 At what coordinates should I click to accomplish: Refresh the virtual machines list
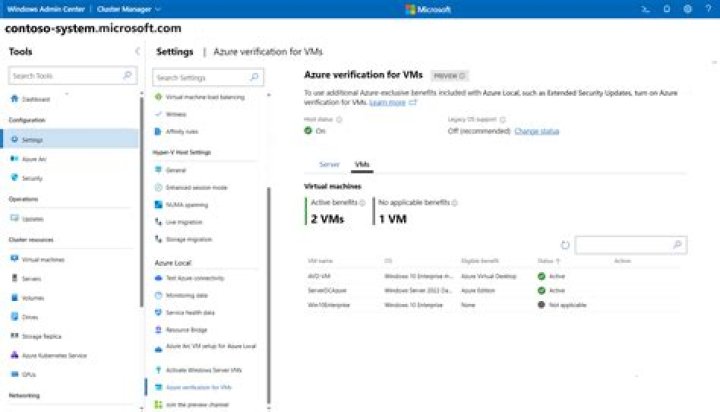click(565, 245)
